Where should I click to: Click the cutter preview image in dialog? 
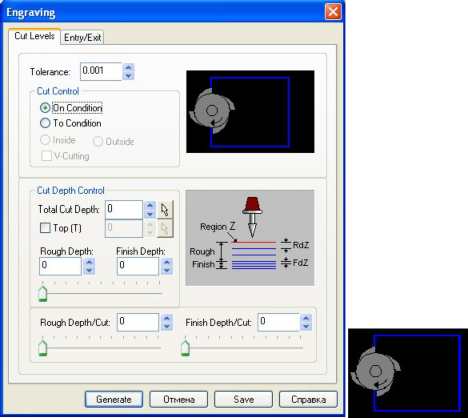click(x=250, y=112)
